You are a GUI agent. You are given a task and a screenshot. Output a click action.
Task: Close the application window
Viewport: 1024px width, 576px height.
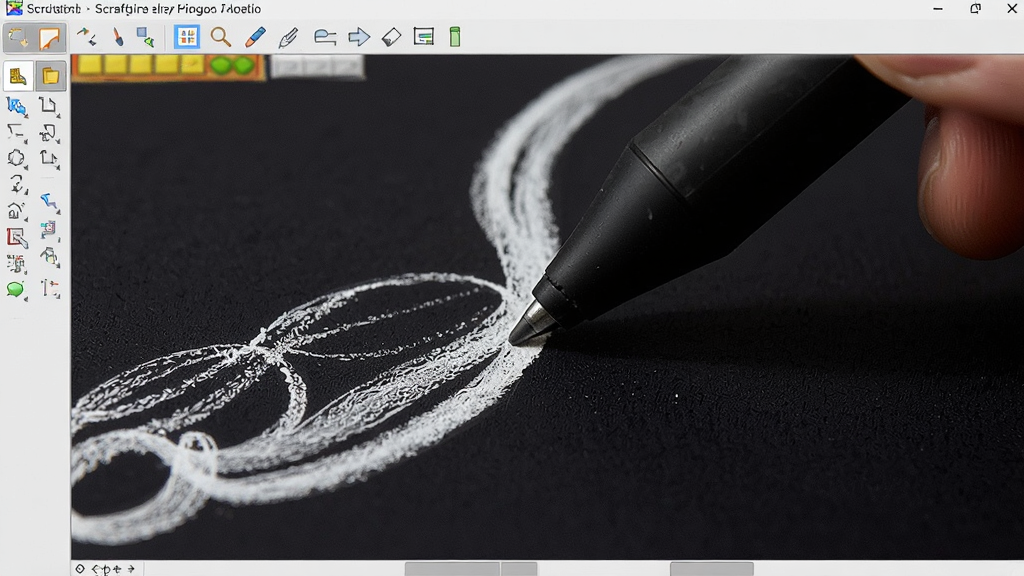click(1012, 9)
